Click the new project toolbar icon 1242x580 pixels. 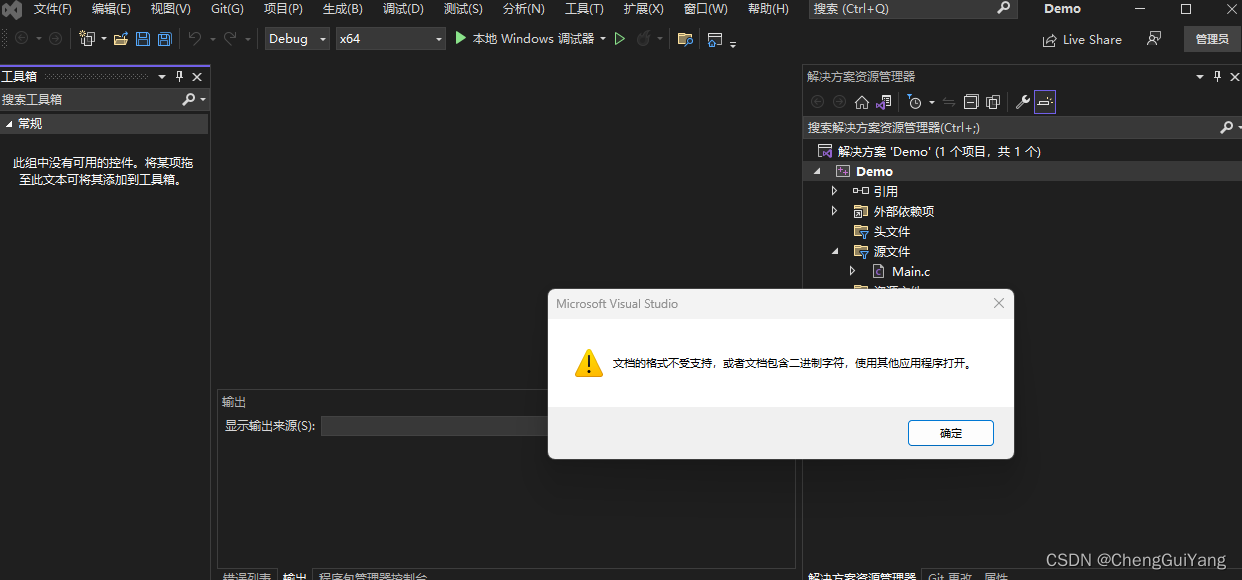(x=88, y=39)
